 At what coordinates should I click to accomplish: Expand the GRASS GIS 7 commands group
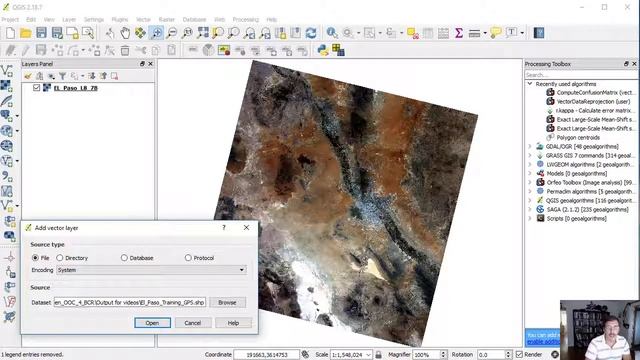pos(530,155)
